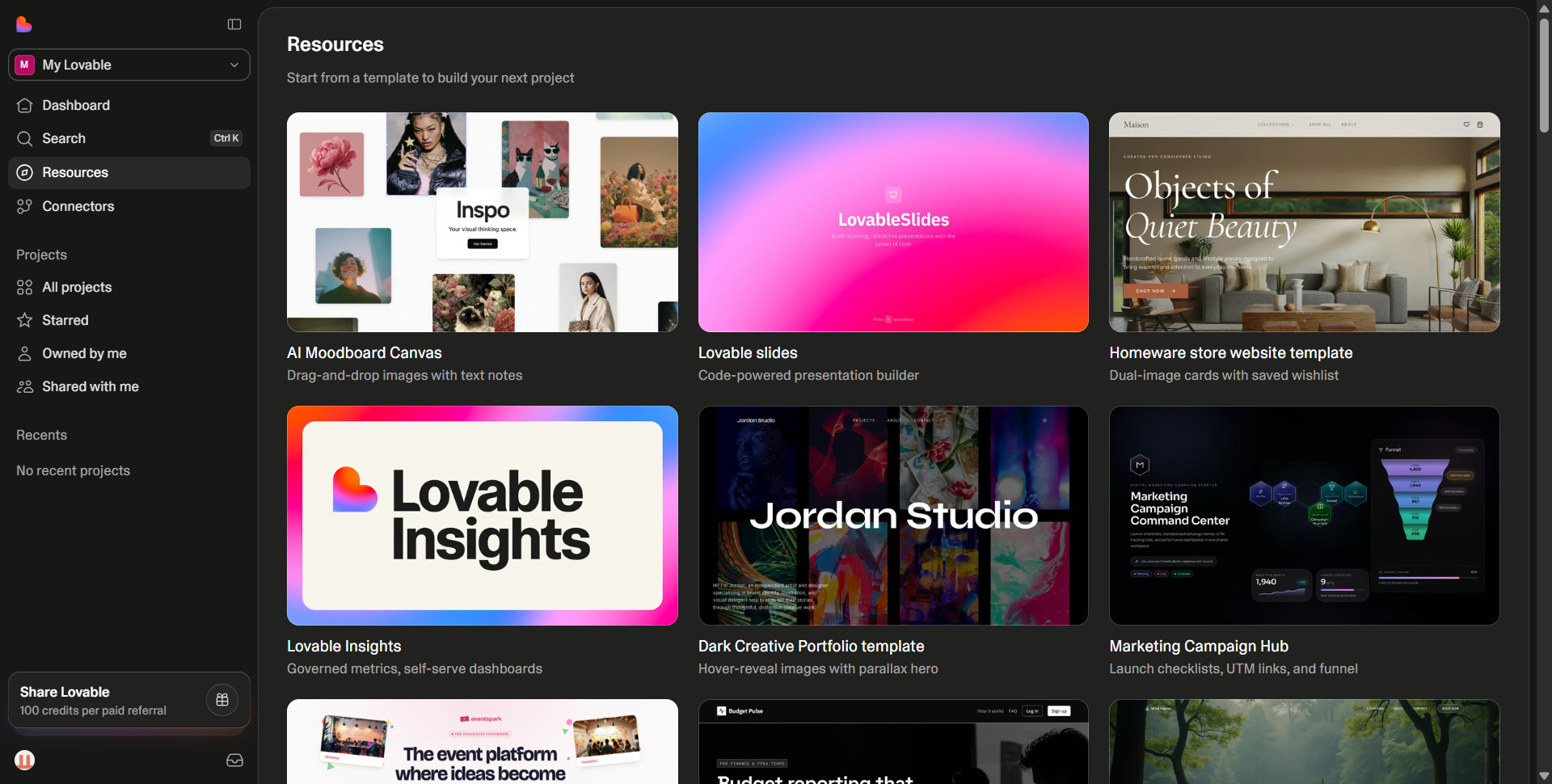
Task: Click the Search magnifier icon
Action: point(25,138)
